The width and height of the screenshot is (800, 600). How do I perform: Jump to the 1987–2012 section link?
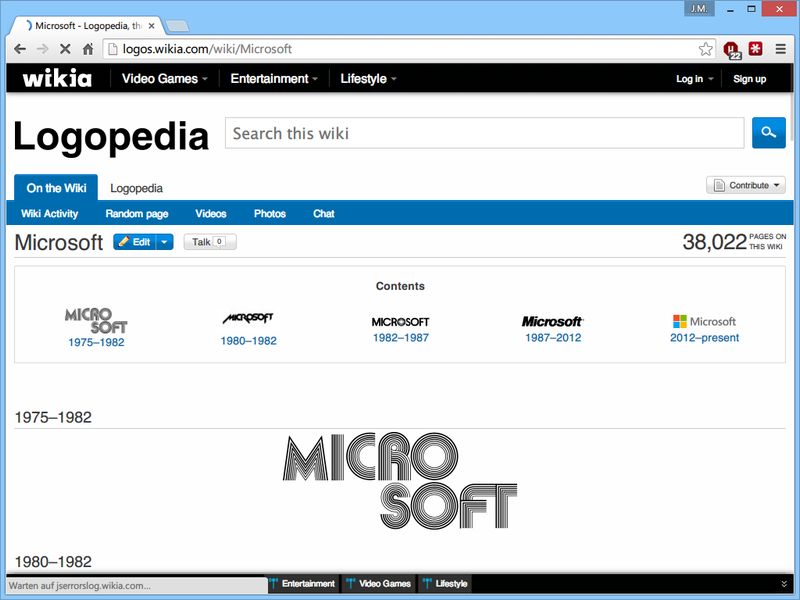point(554,337)
